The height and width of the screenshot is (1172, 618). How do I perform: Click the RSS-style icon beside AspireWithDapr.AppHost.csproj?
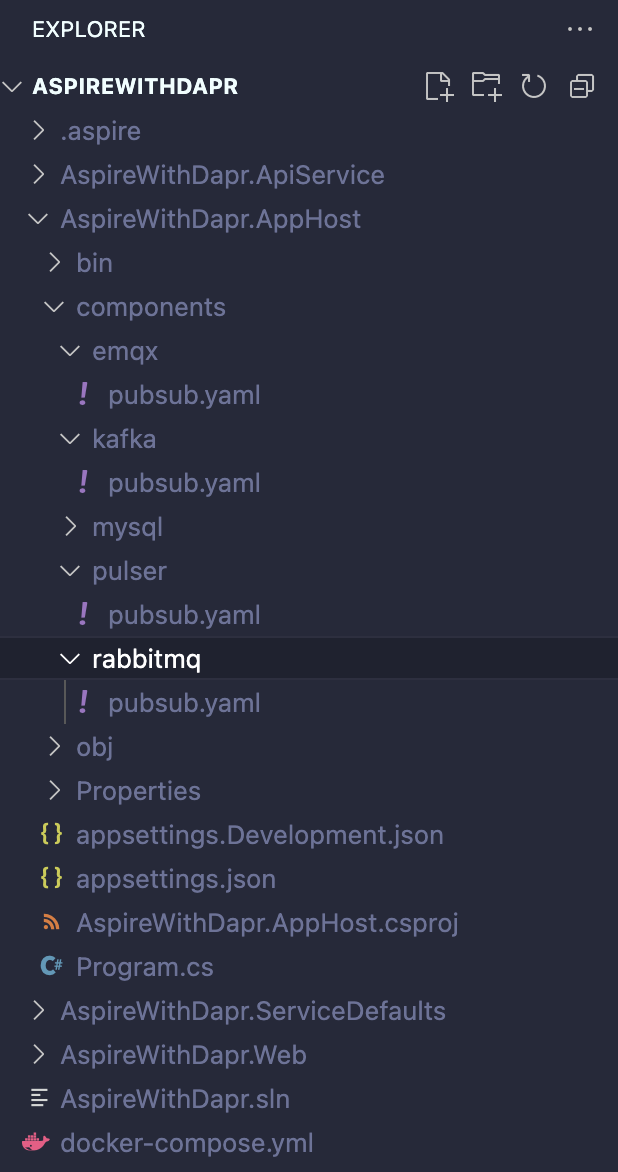pyautogui.click(x=51, y=923)
